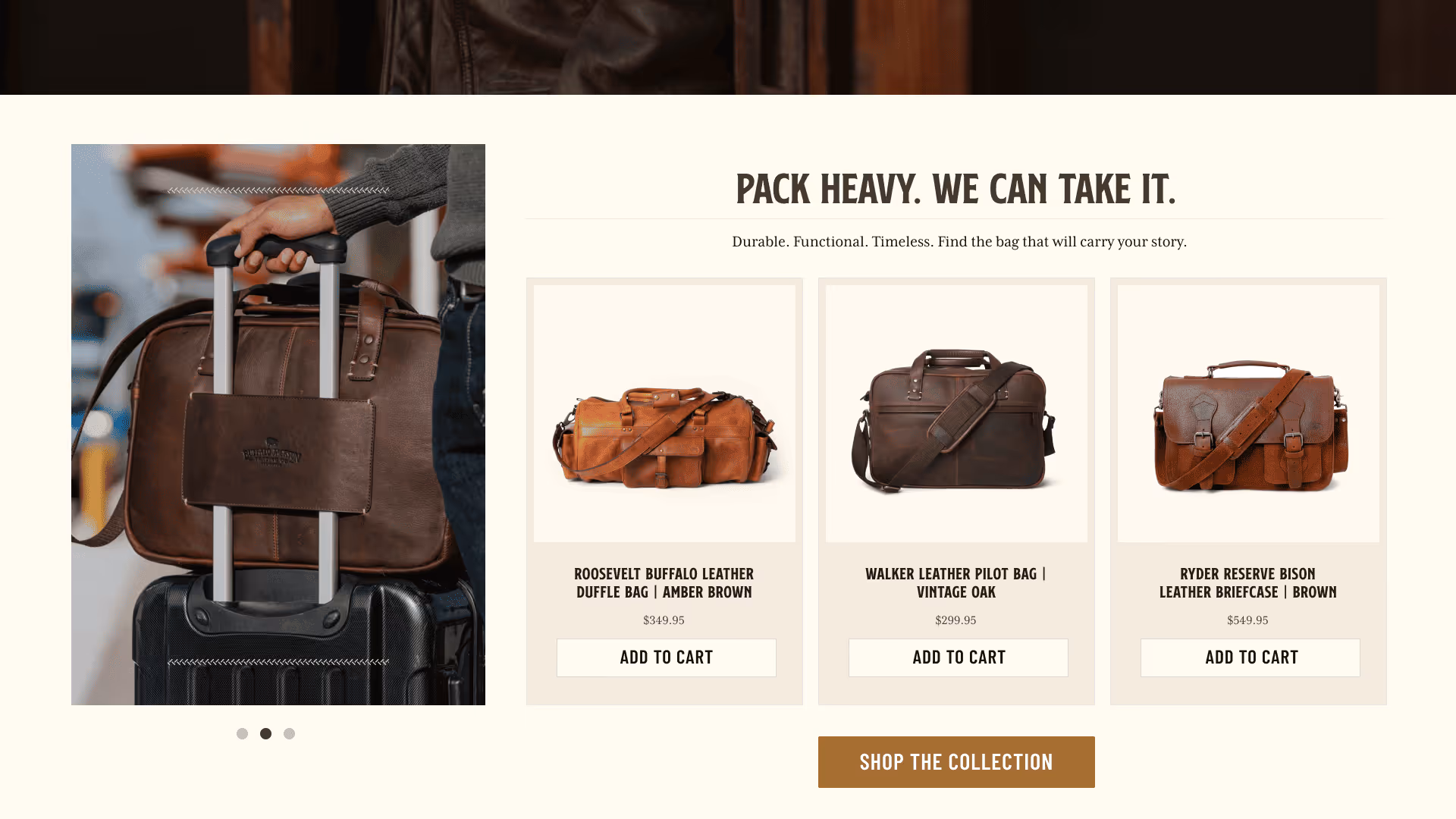Screen dimensions: 1456x819
Task: Click the Durable Functional Timeless tagline text
Action: click(959, 242)
